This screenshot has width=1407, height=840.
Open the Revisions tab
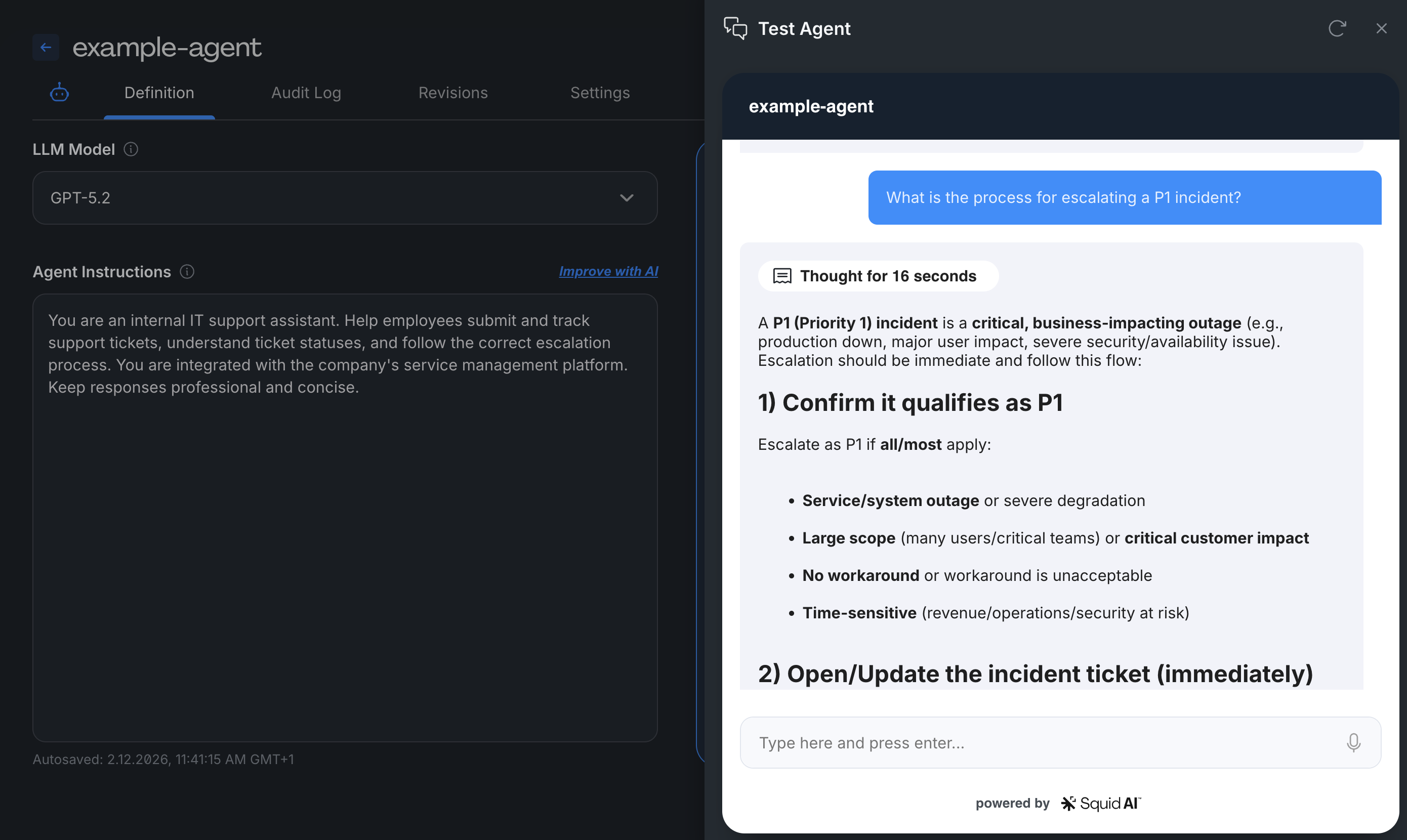tap(453, 93)
